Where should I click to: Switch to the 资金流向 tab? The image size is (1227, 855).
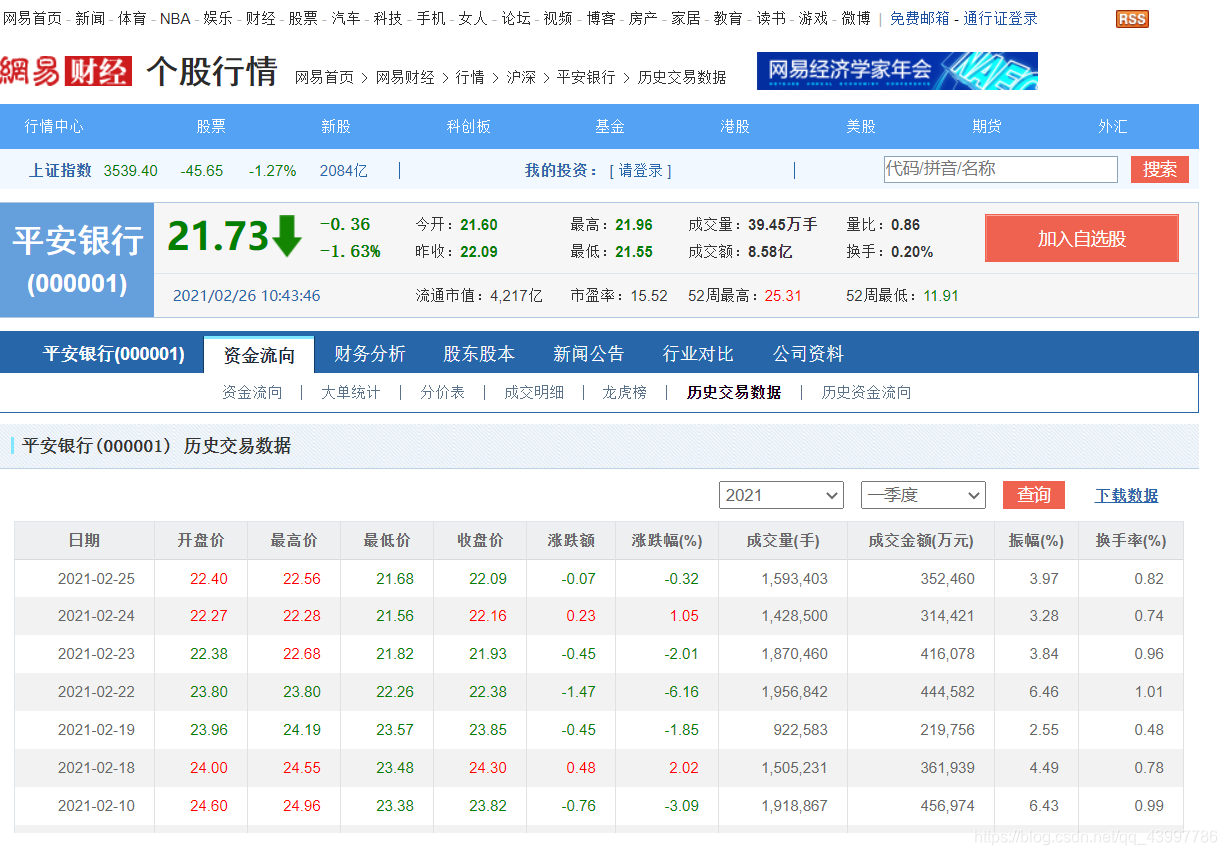click(x=259, y=354)
